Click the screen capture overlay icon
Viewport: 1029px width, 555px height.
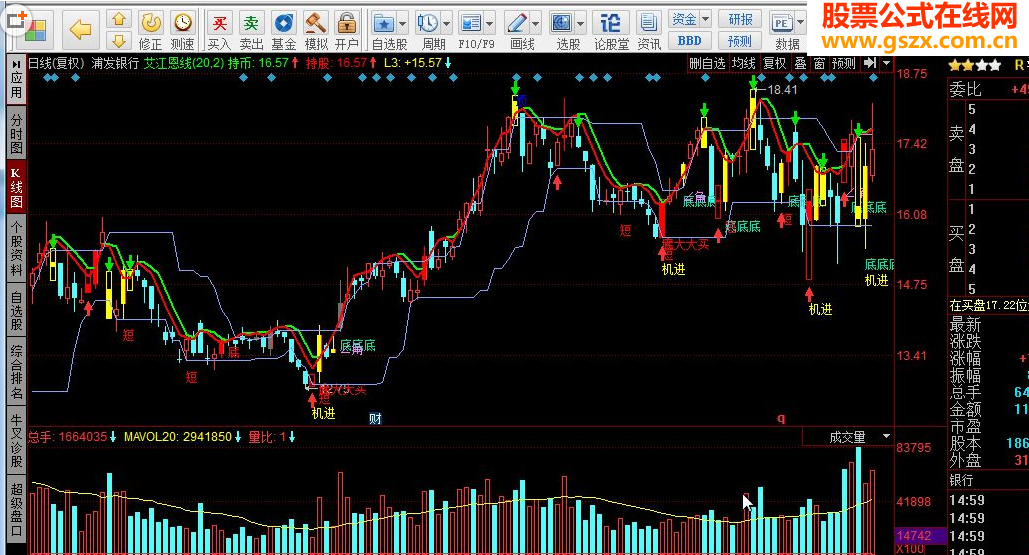click(x=16, y=20)
